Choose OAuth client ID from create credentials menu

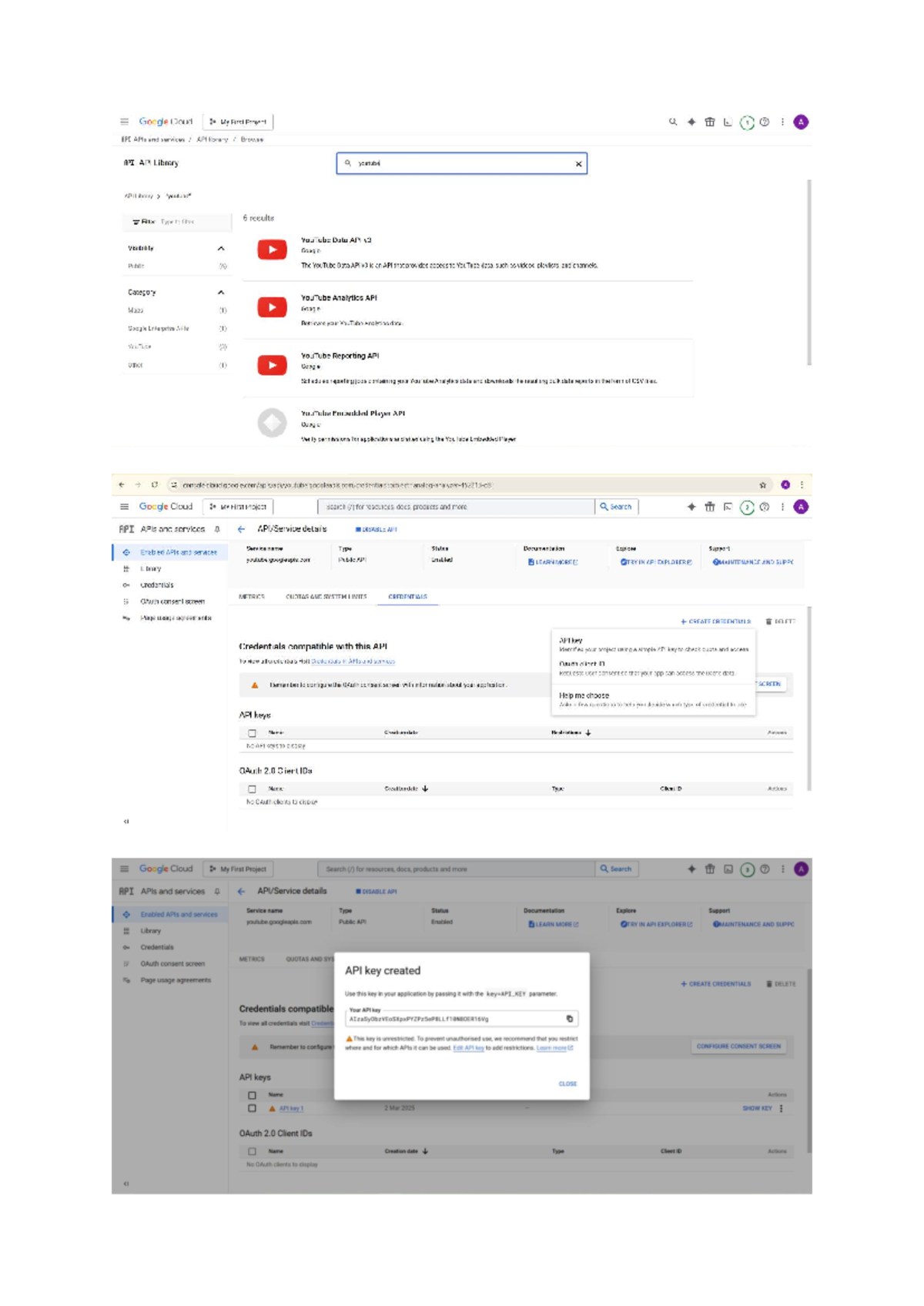point(654,668)
